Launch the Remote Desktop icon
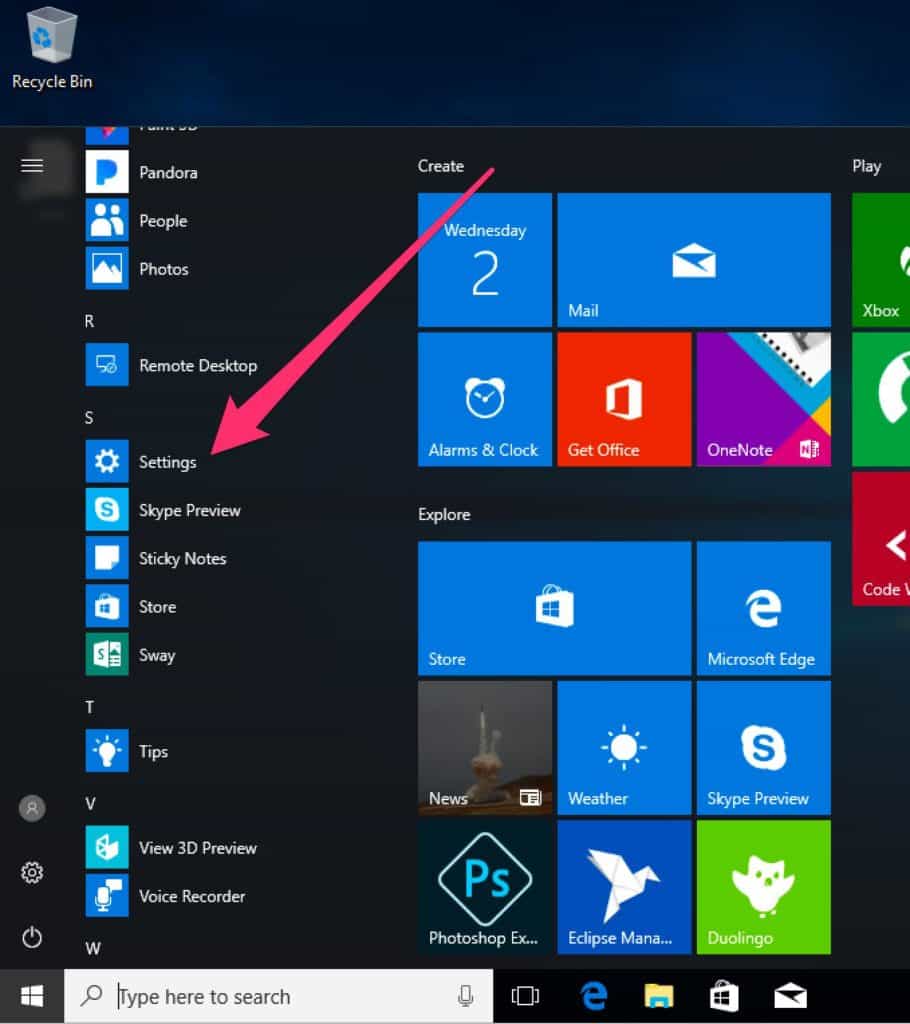 click(x=106, y=364)
